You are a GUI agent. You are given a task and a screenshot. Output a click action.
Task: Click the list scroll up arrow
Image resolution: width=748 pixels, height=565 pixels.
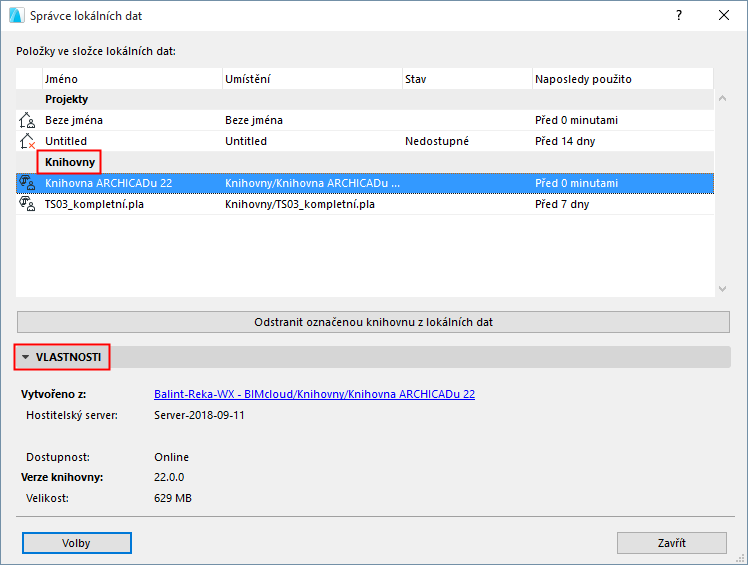722,98
